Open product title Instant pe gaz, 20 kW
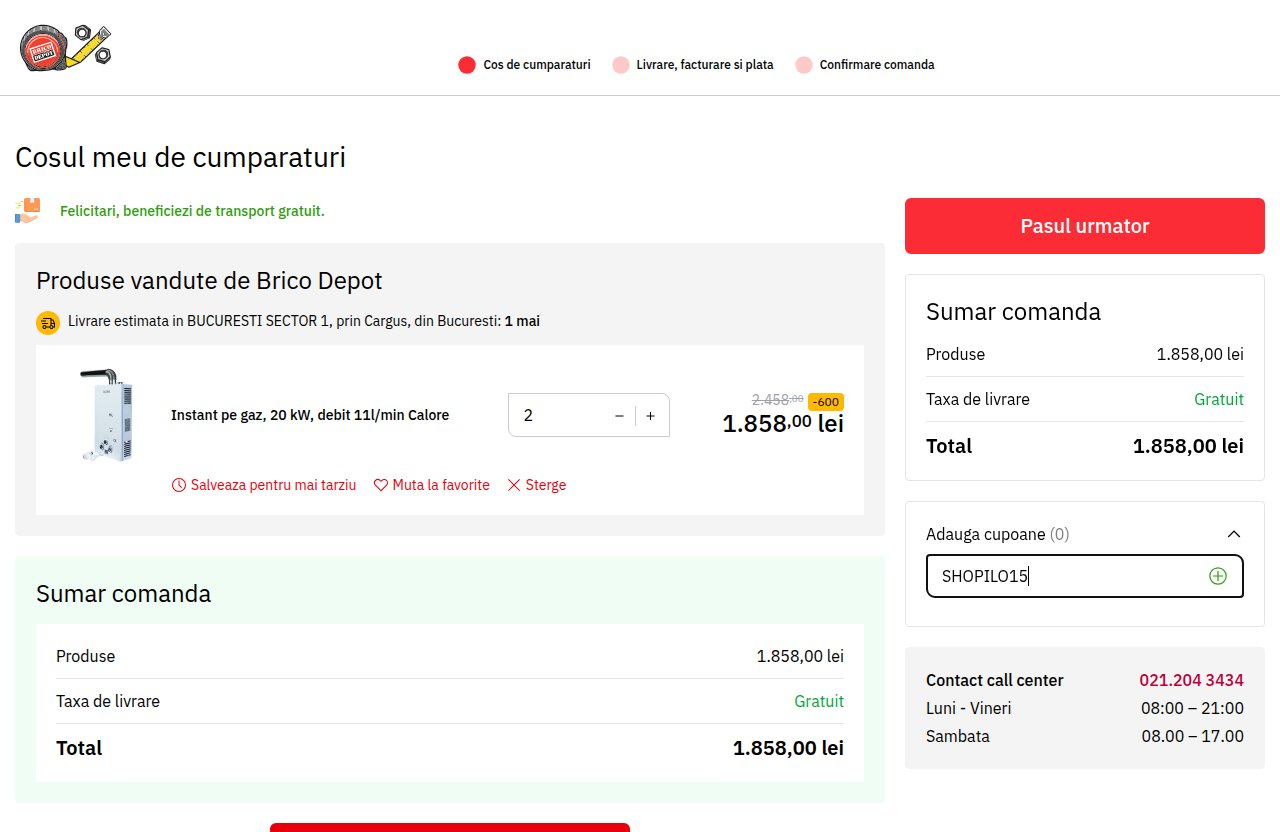The height and width of the screenshot is (832, 1280). point(310,415)
